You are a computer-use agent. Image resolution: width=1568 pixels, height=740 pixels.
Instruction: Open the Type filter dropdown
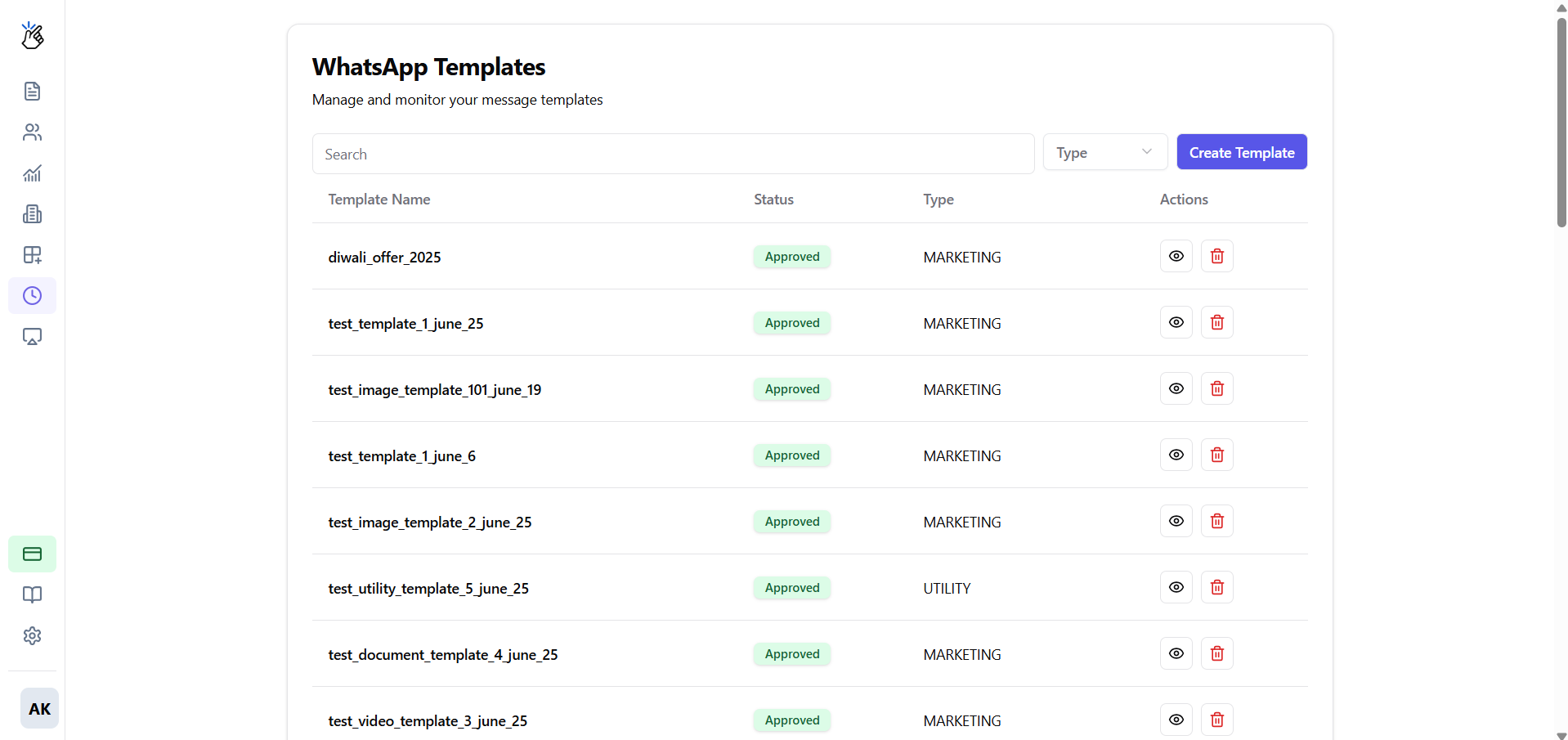pyautogui.click(x=1104, y=152)
